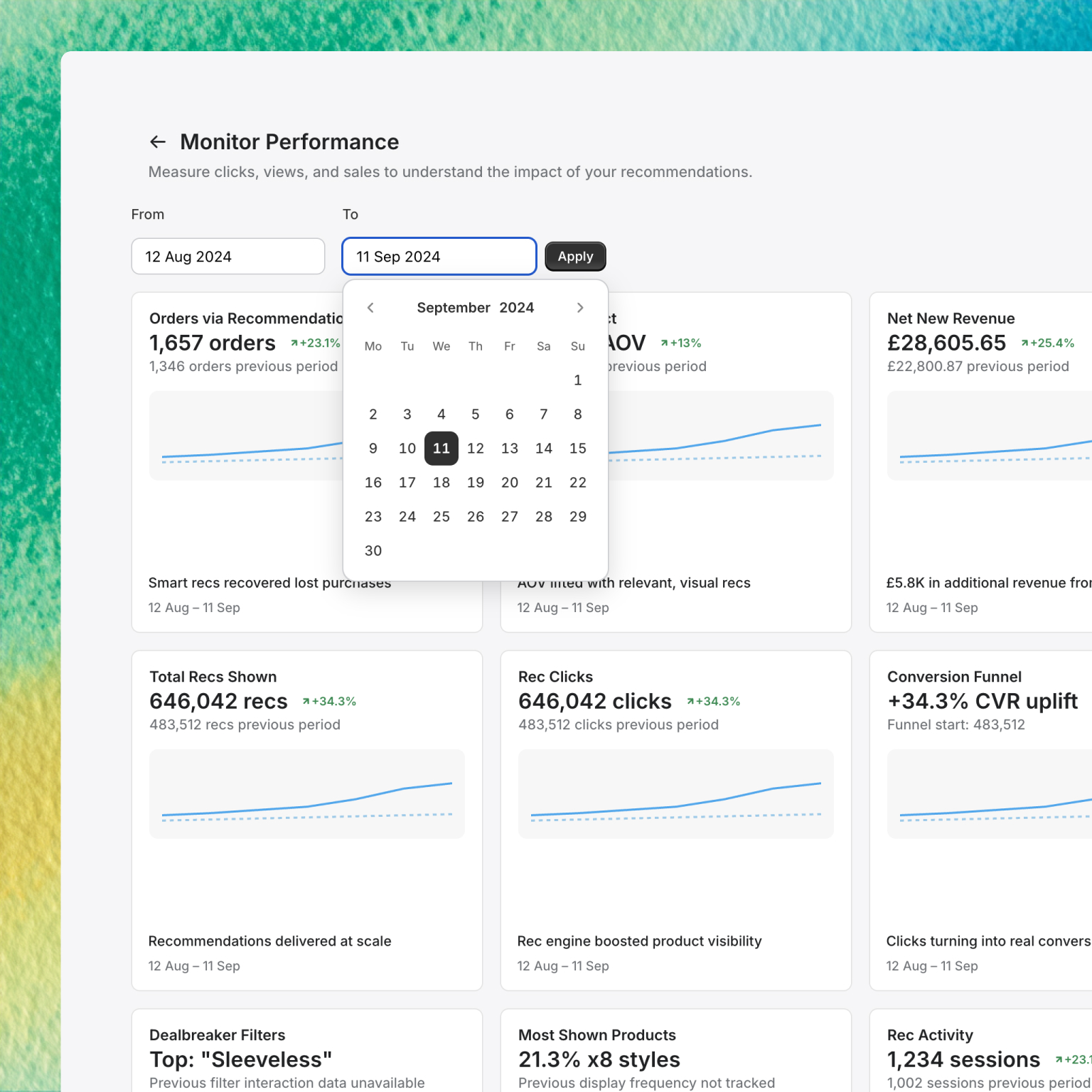
Task: Navigate to next month using the right chevron
Action: click(580, 307)
